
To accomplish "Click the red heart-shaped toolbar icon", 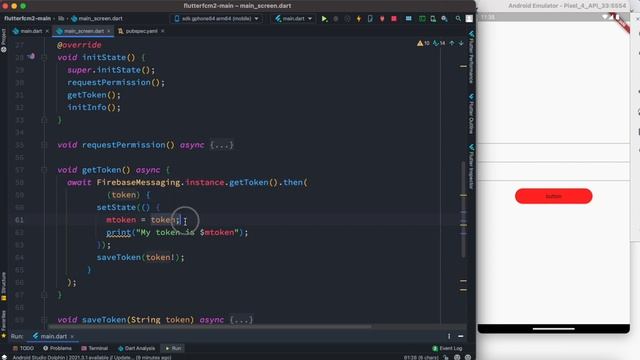I will pos(382,19).
